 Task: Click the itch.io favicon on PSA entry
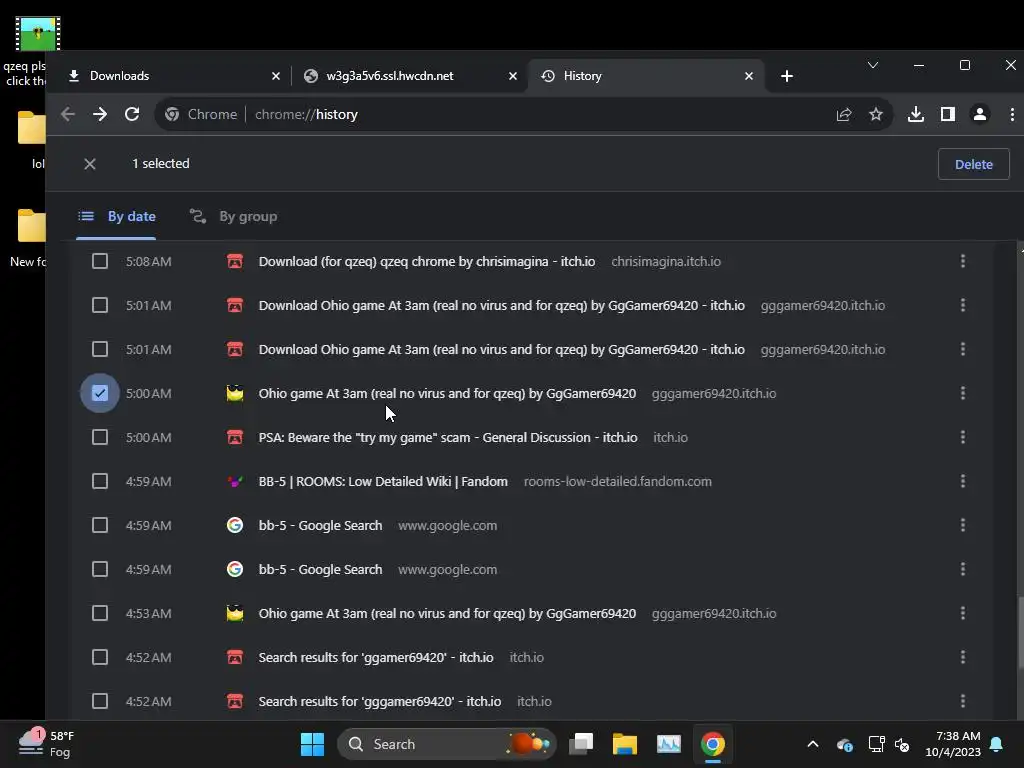234,437
